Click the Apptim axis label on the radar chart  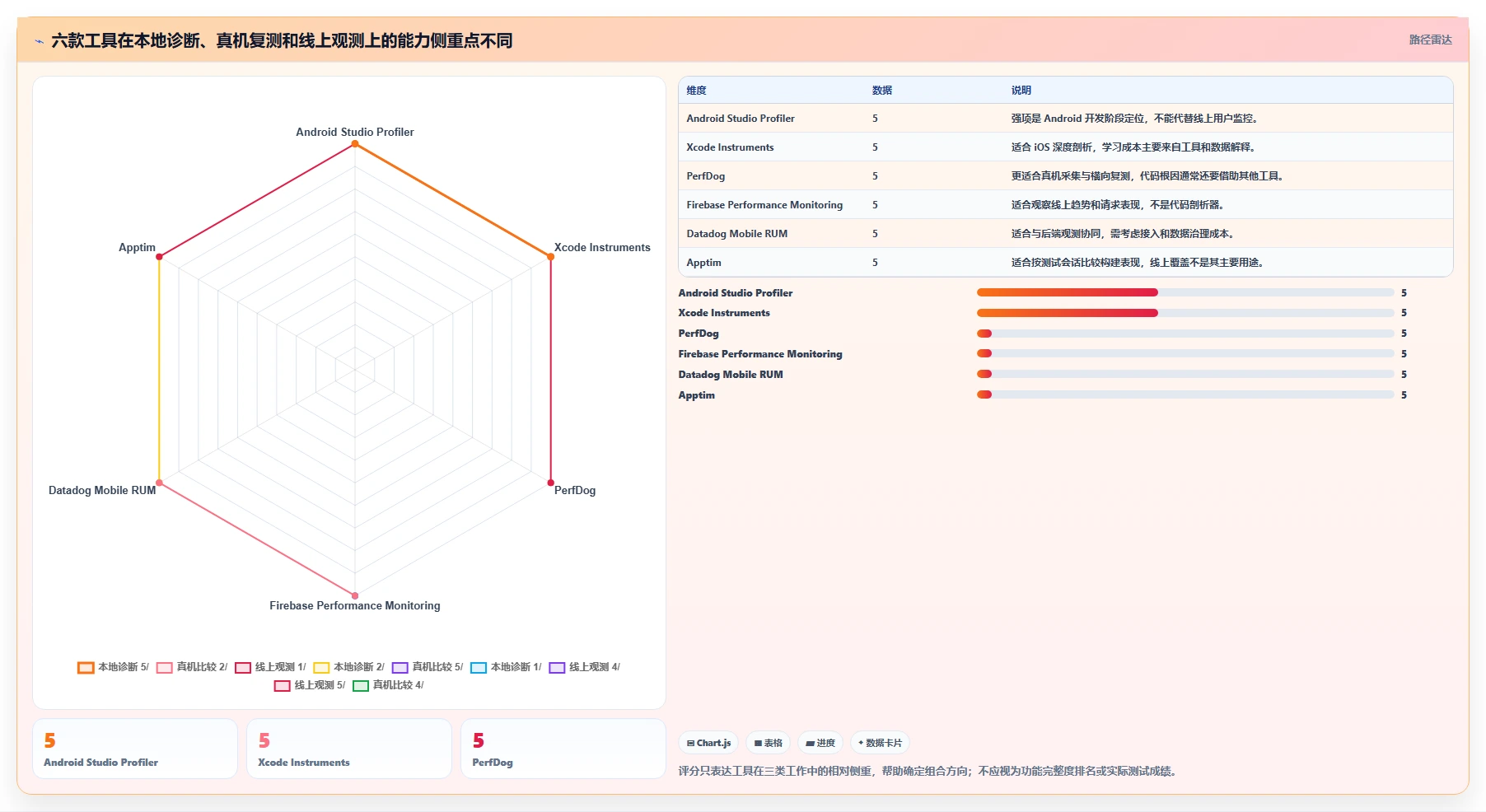coord(137,247)
